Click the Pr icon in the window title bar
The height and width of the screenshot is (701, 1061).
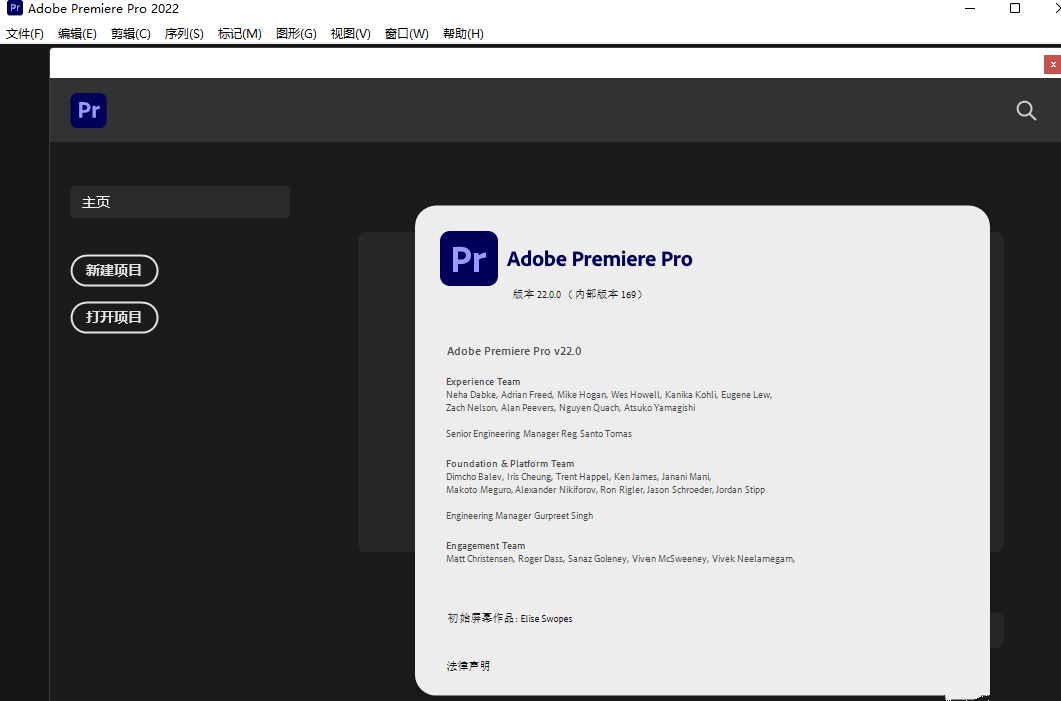pos(13,8)
